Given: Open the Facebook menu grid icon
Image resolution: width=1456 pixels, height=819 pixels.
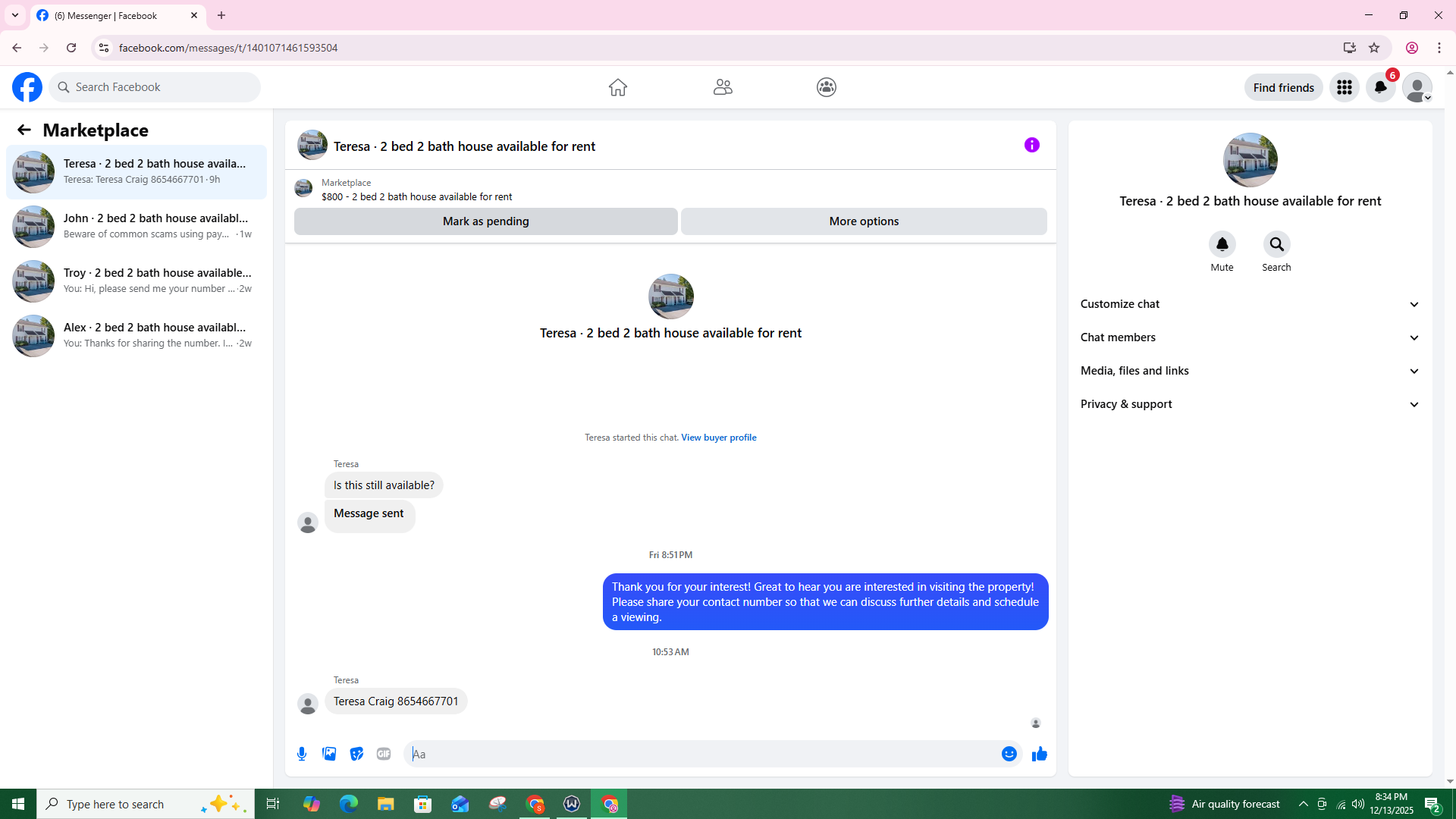Looking at the screenshot, I should point(1345,88).
